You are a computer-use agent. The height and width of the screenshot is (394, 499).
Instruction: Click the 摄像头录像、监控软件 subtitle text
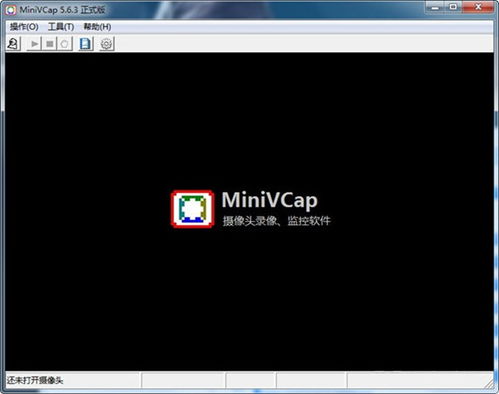point(276,221)
